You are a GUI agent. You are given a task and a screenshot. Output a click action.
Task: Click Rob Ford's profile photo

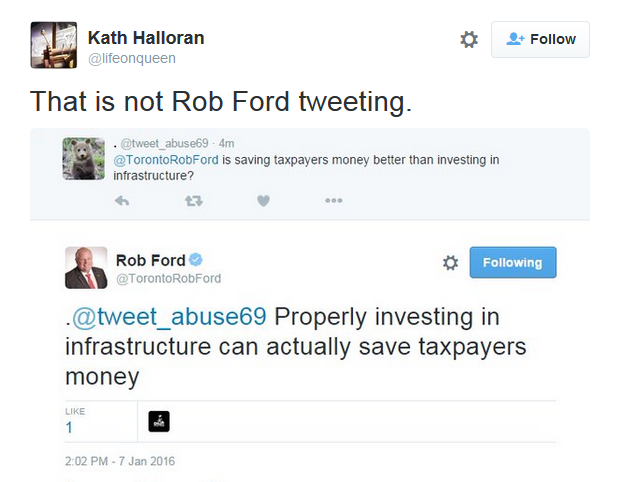coord(85,267)
